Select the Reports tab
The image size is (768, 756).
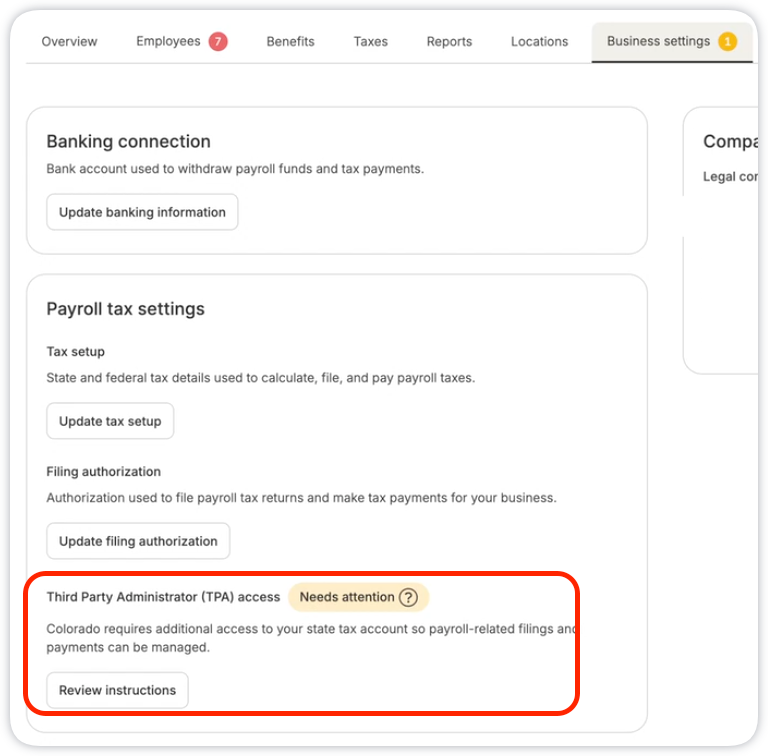(449, 42)
